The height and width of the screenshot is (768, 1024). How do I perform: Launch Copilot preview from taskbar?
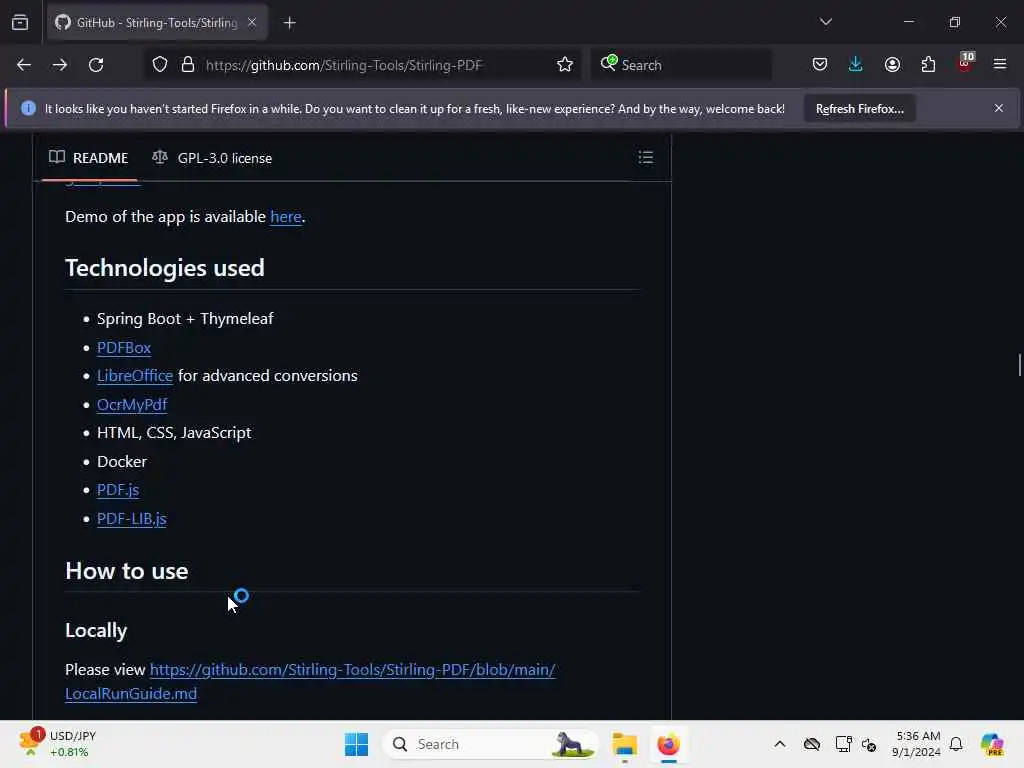point(993,744)
